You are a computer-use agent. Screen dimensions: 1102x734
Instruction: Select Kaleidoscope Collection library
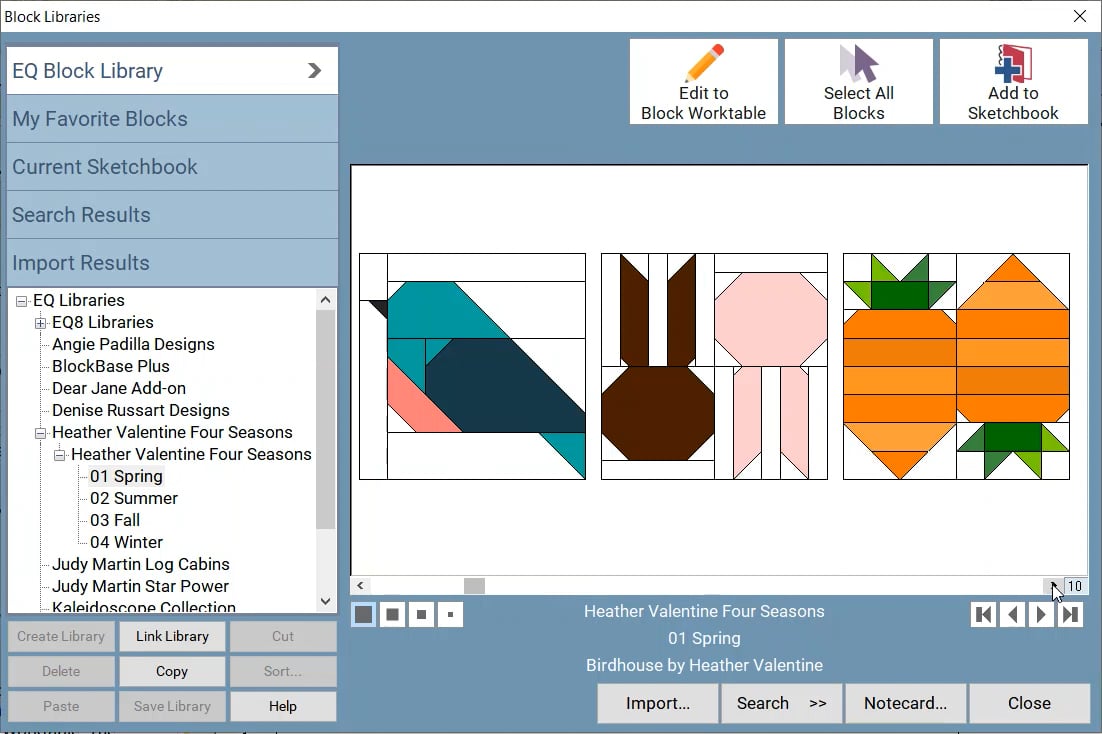[143, 606]
